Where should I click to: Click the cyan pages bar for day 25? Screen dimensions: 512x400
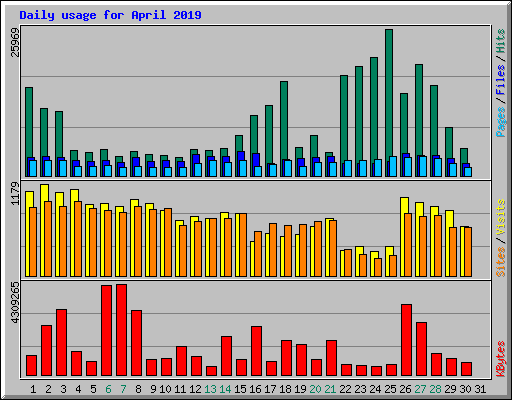tap(393, 166)
